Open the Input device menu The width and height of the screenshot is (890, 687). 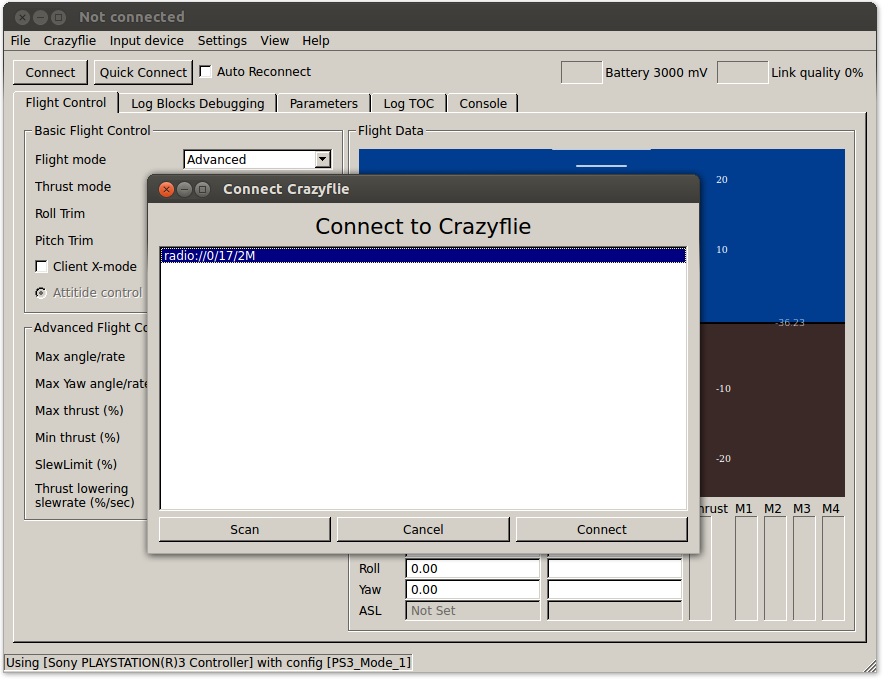tap(146, 41)
